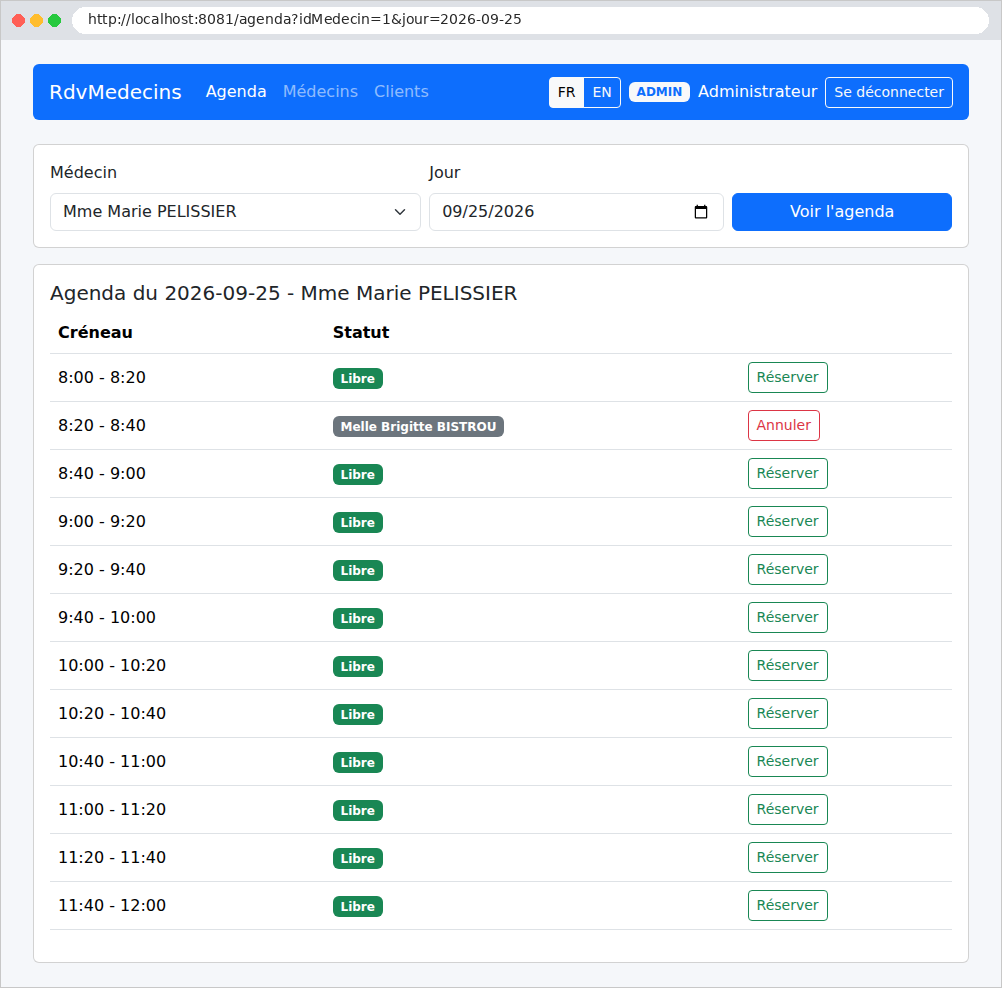The width and height of the screenshot is (1002, 988).
Task: Reserve the 11:00 - 11:20 slot
Action: tap(787, 809)
